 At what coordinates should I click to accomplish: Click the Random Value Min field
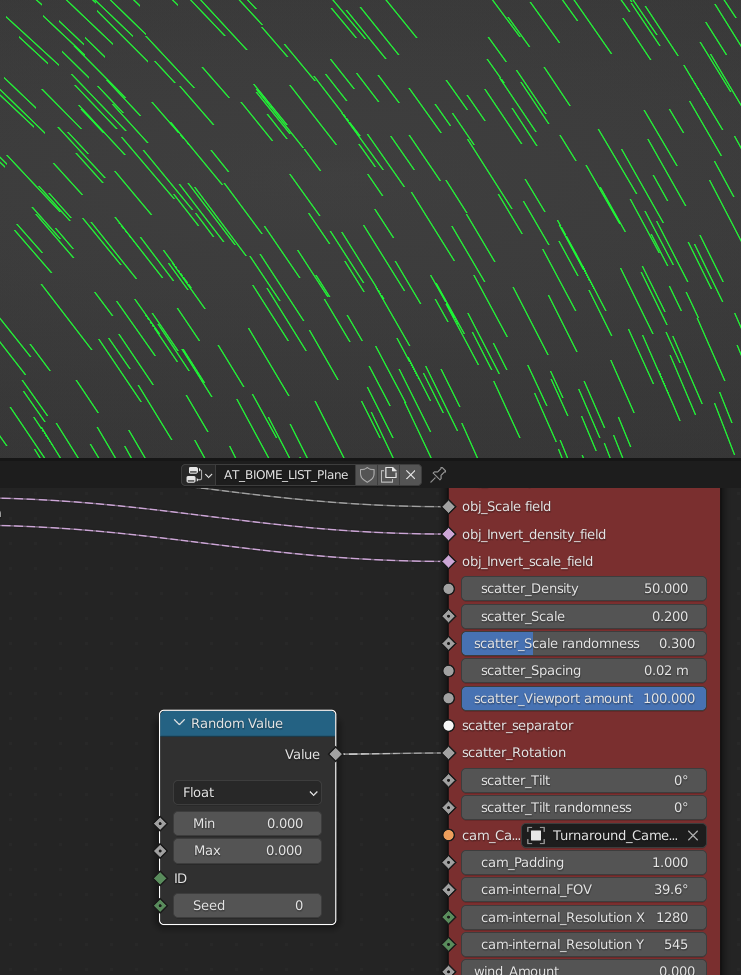(247, 823)
